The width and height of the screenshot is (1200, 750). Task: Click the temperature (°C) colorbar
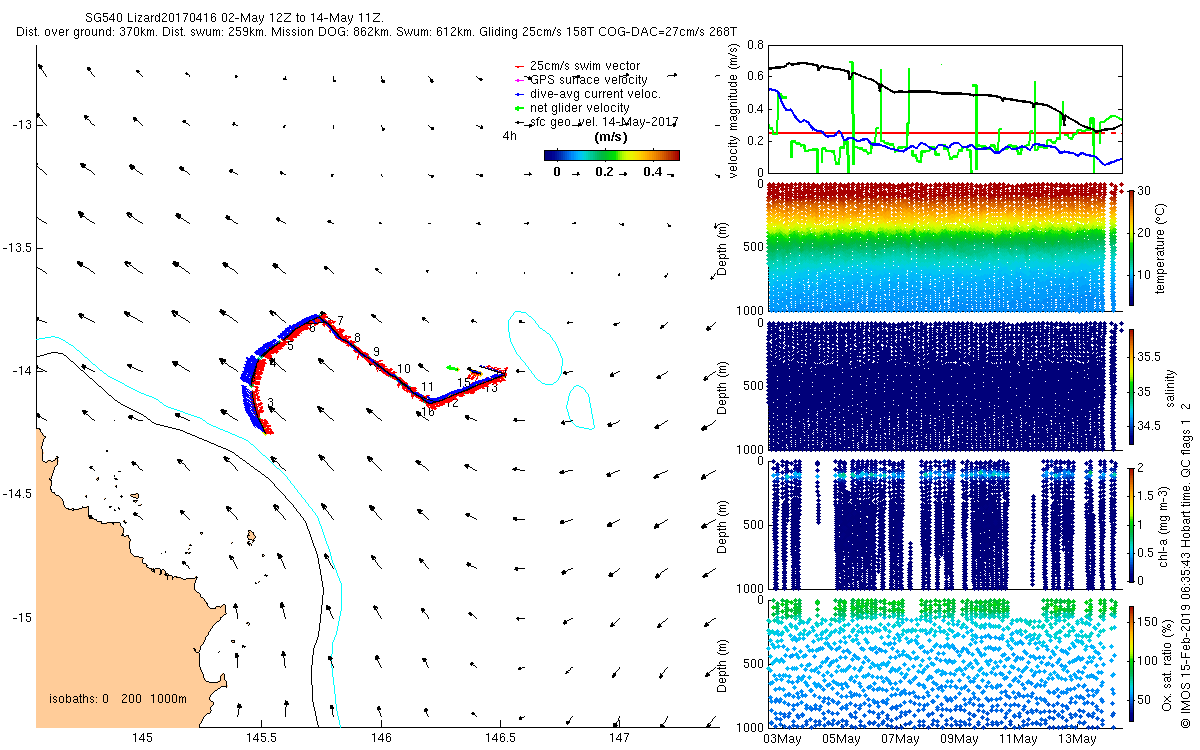click(x=1131, y=247)
